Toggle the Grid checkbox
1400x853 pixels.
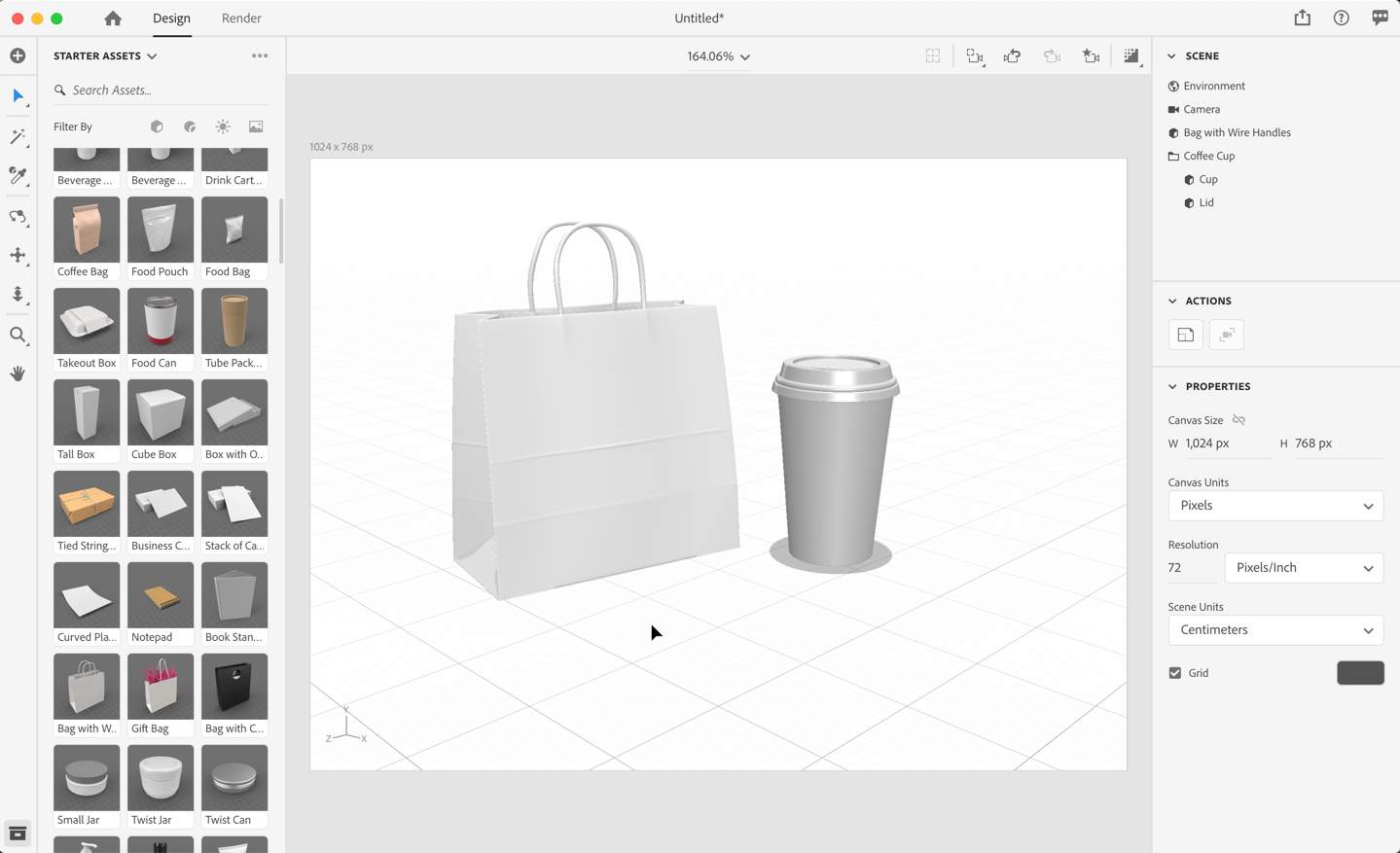pos(1175,673)
